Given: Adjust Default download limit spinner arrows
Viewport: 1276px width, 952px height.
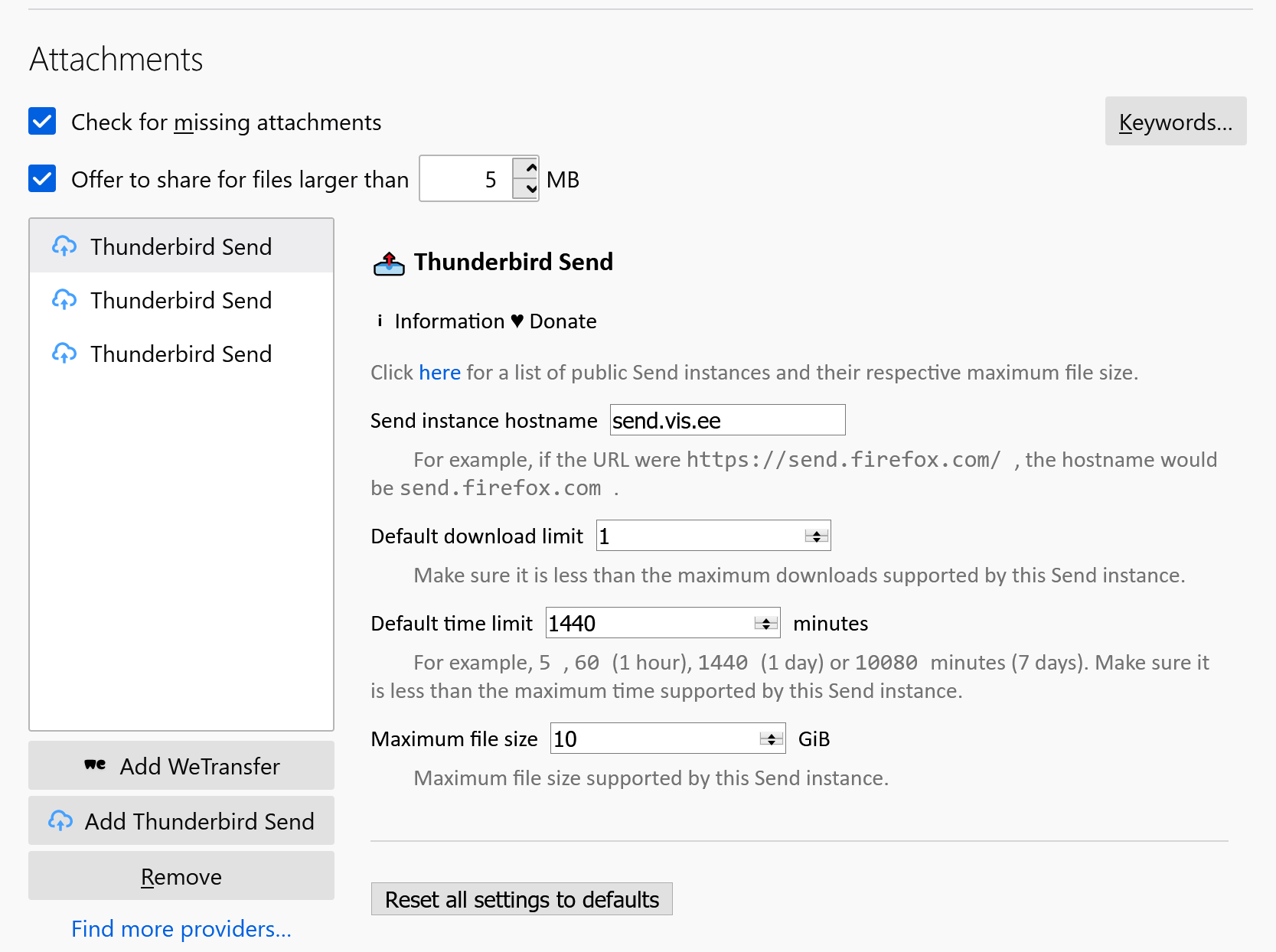Looking at the screenshot, I should (x=816, y=536).
